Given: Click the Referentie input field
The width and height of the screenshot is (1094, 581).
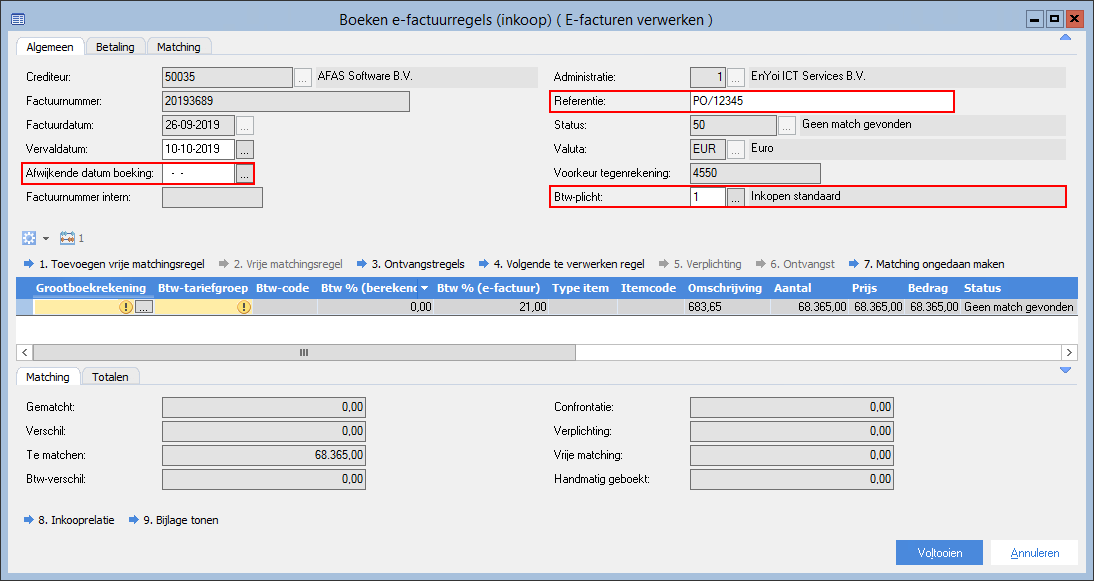Looking at the screenshot, I should 821,101.
